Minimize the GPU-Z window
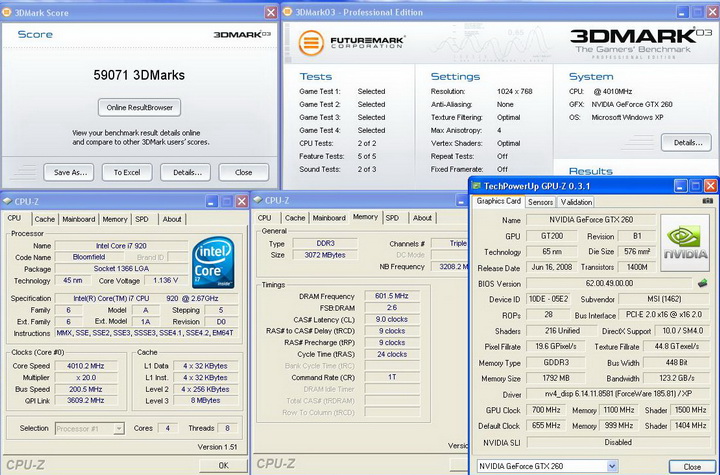 (x=681, y=186)
